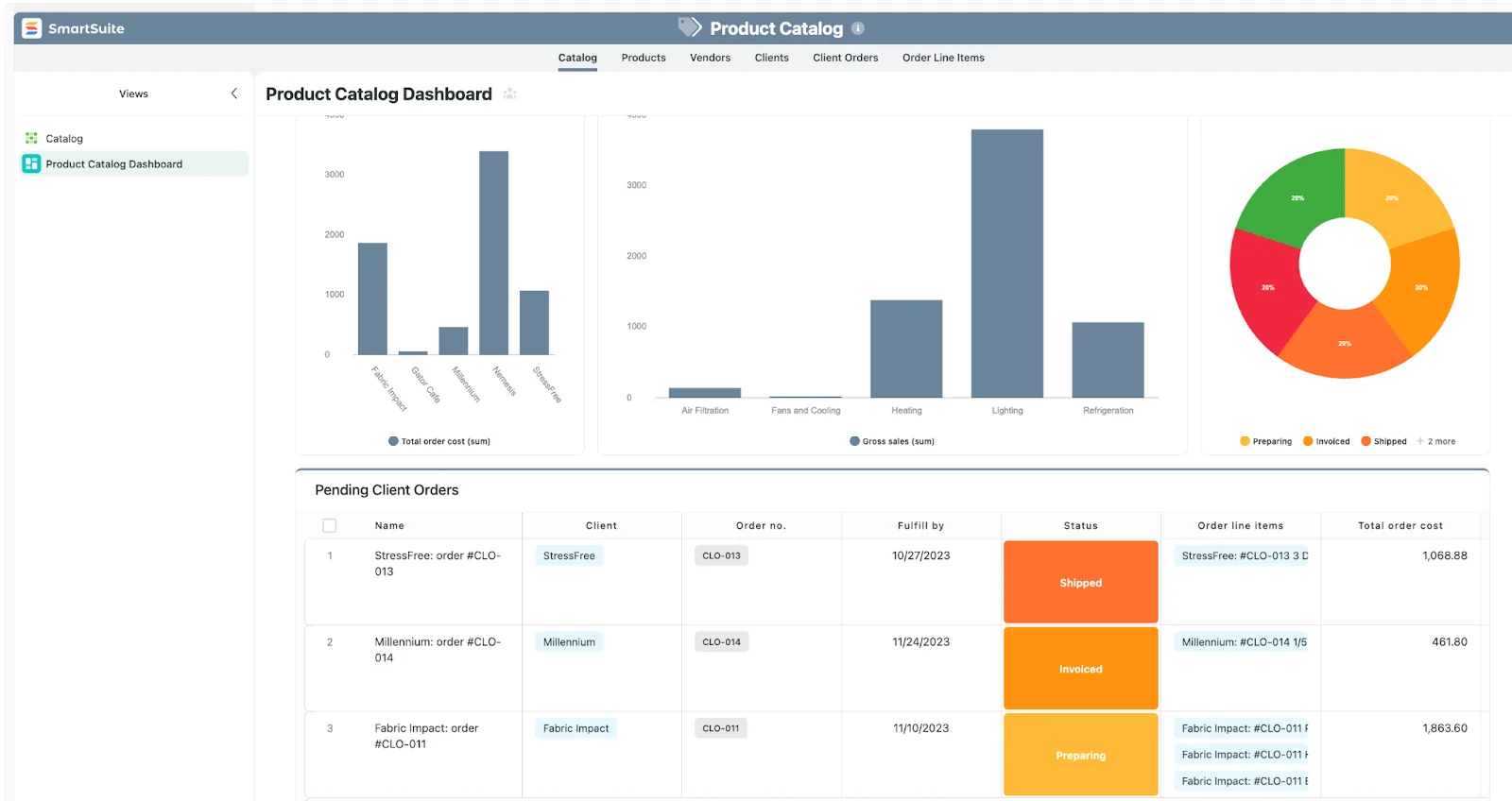Click the Invoiced status cell

pyautogui.click(x=1080, y=669)
